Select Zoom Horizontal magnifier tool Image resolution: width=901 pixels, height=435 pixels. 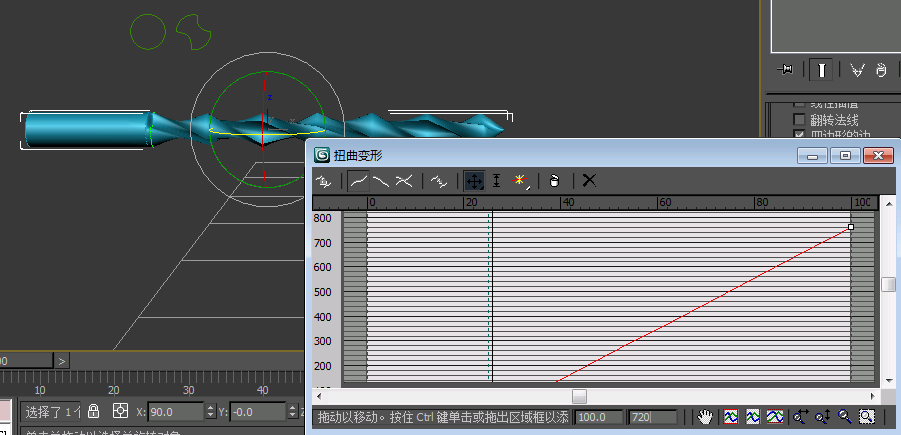(x=800, y=417)
